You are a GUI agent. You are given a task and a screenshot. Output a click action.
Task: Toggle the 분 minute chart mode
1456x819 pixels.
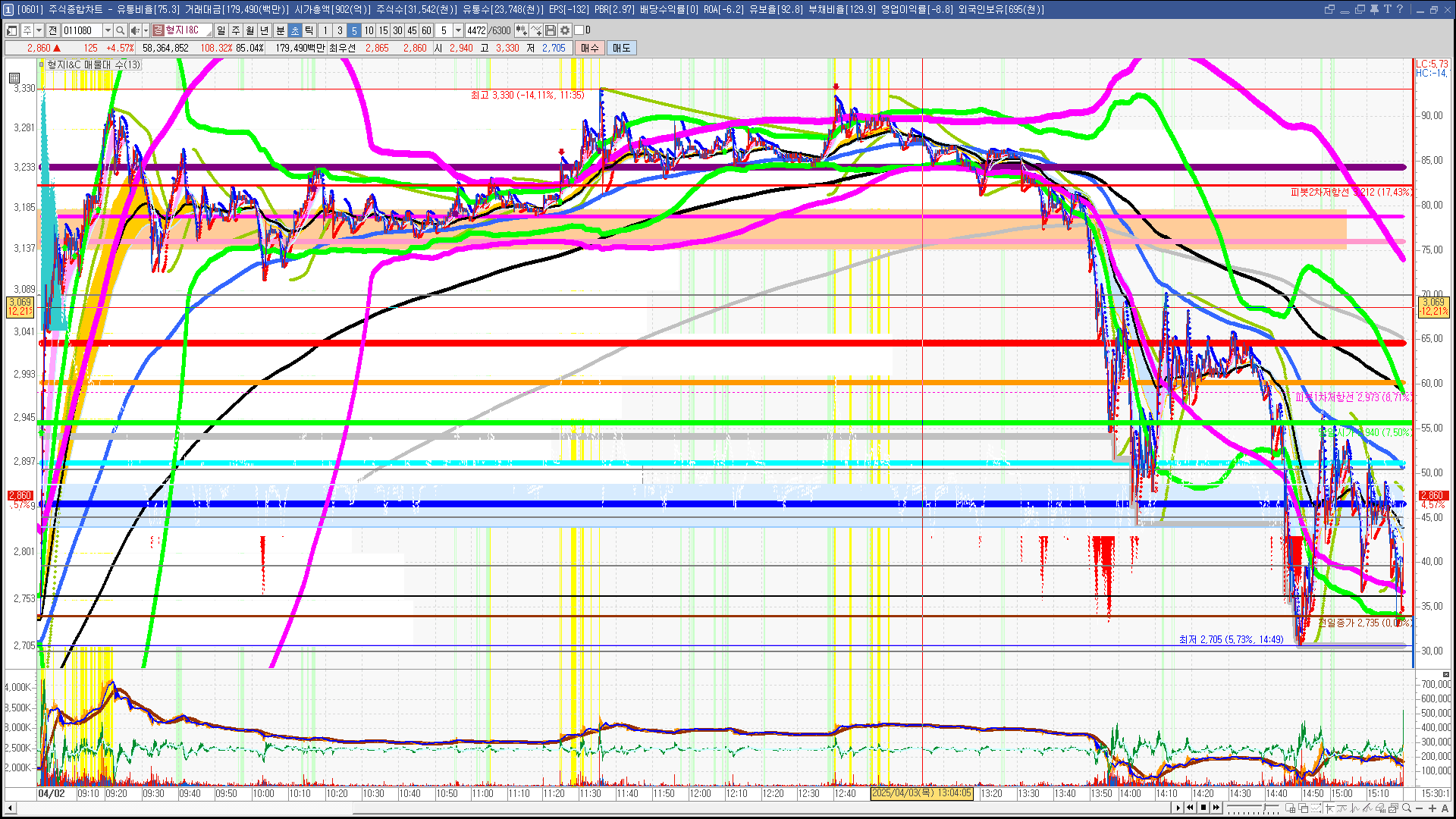pos(280,30)
